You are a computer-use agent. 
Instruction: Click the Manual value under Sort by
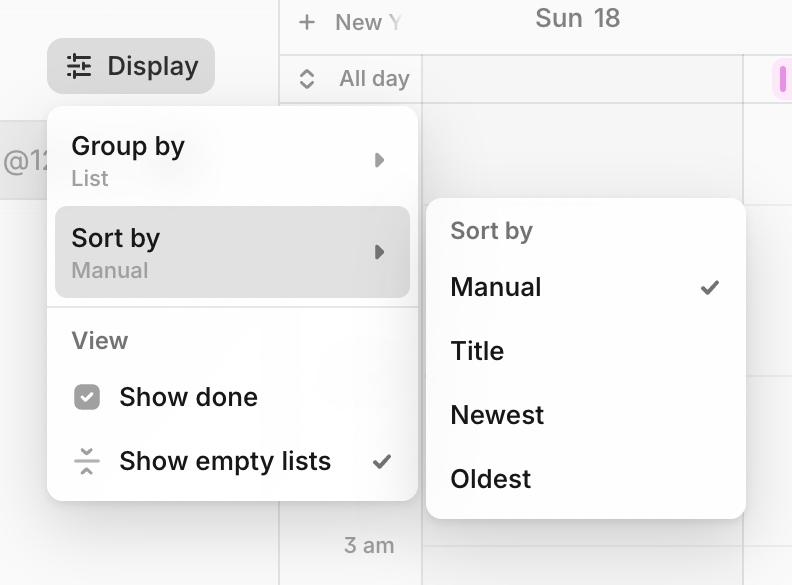[x=110, y=270]
